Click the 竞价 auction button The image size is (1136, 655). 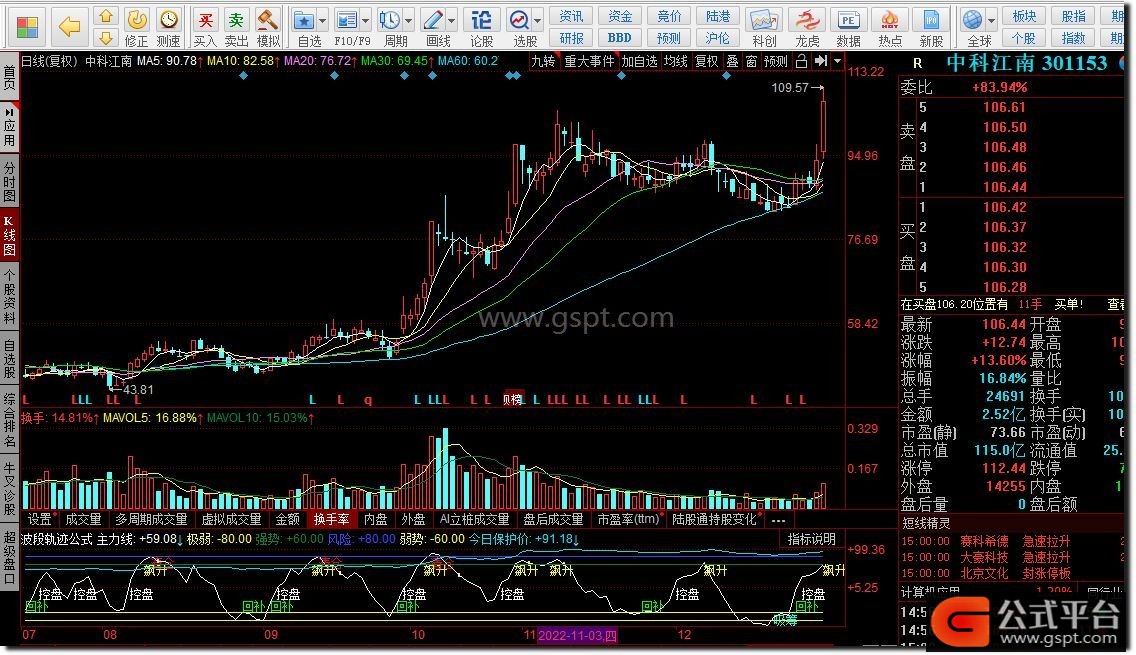[669, 16]
